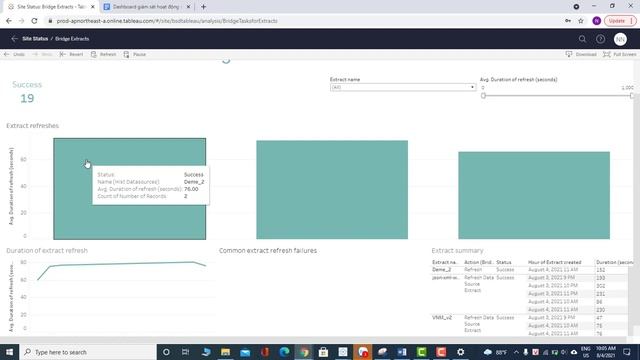This screenshot has height=360, width=640.
Task: Click the Site Status back arrow
Action: click(14, 39)
